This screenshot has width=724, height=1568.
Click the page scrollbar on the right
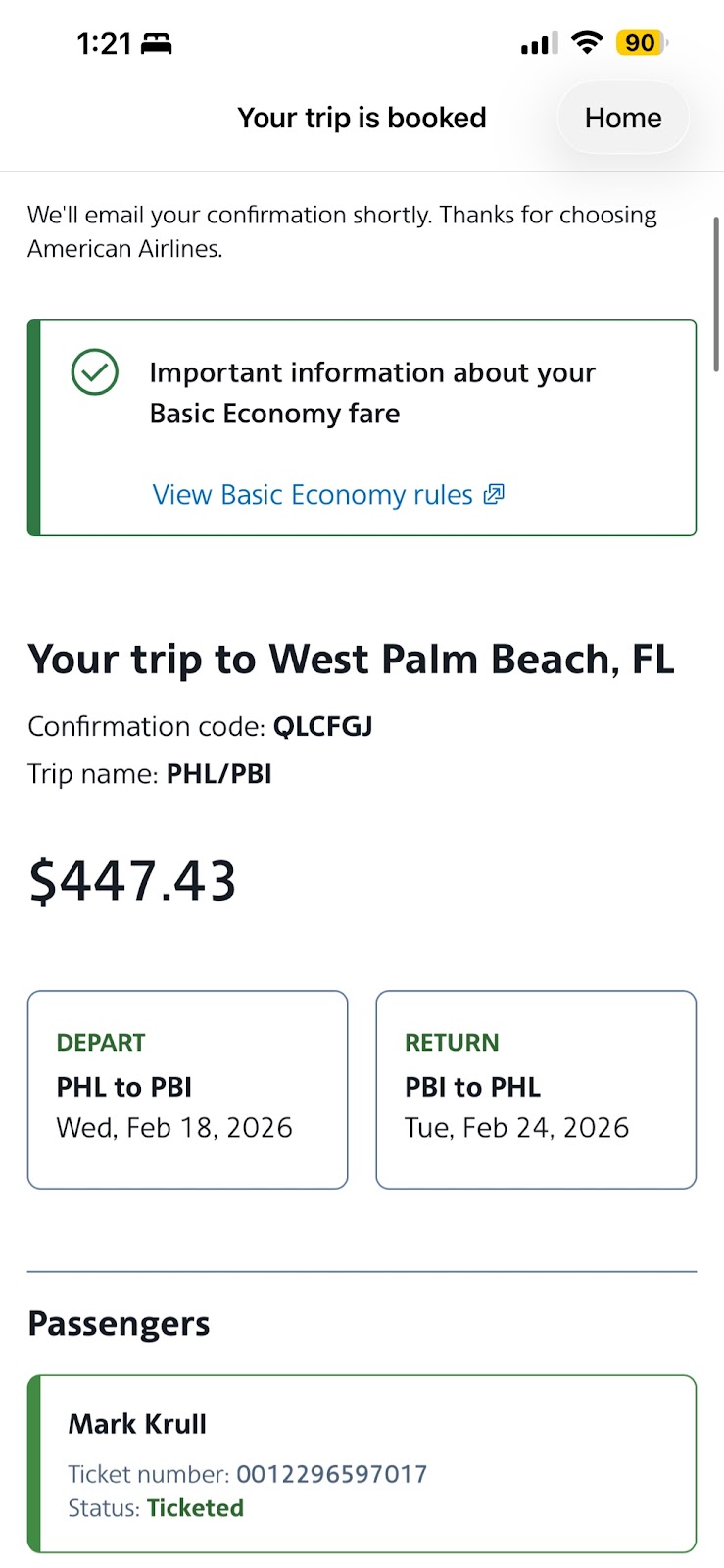click(x=716, y=294)
